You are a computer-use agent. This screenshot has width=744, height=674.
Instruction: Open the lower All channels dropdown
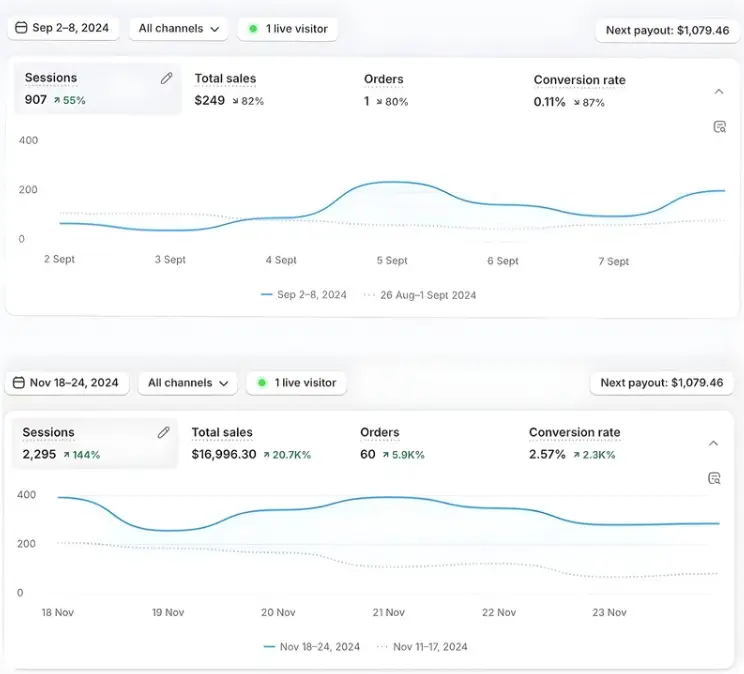point(188,382)
